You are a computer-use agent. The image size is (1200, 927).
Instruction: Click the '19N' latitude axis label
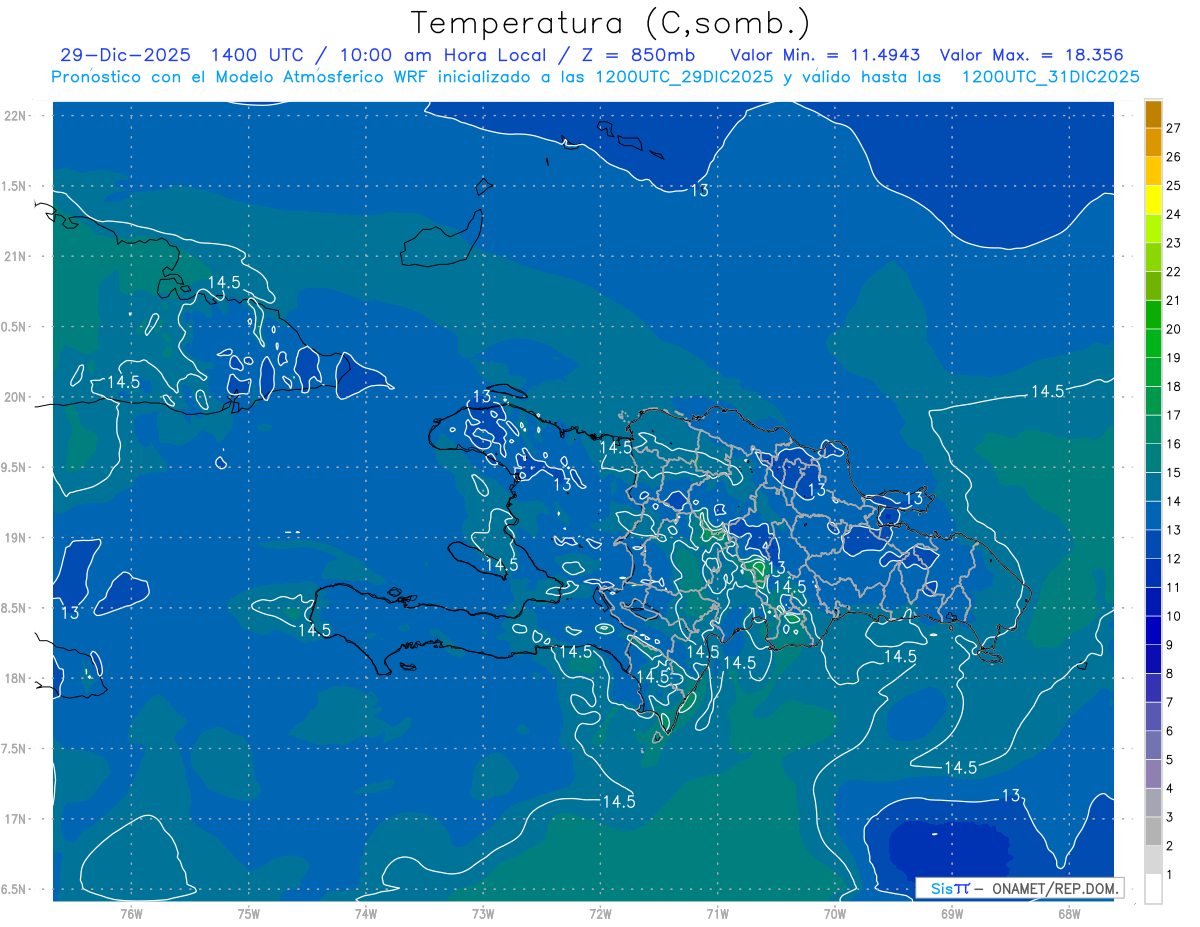click(17, 538)
